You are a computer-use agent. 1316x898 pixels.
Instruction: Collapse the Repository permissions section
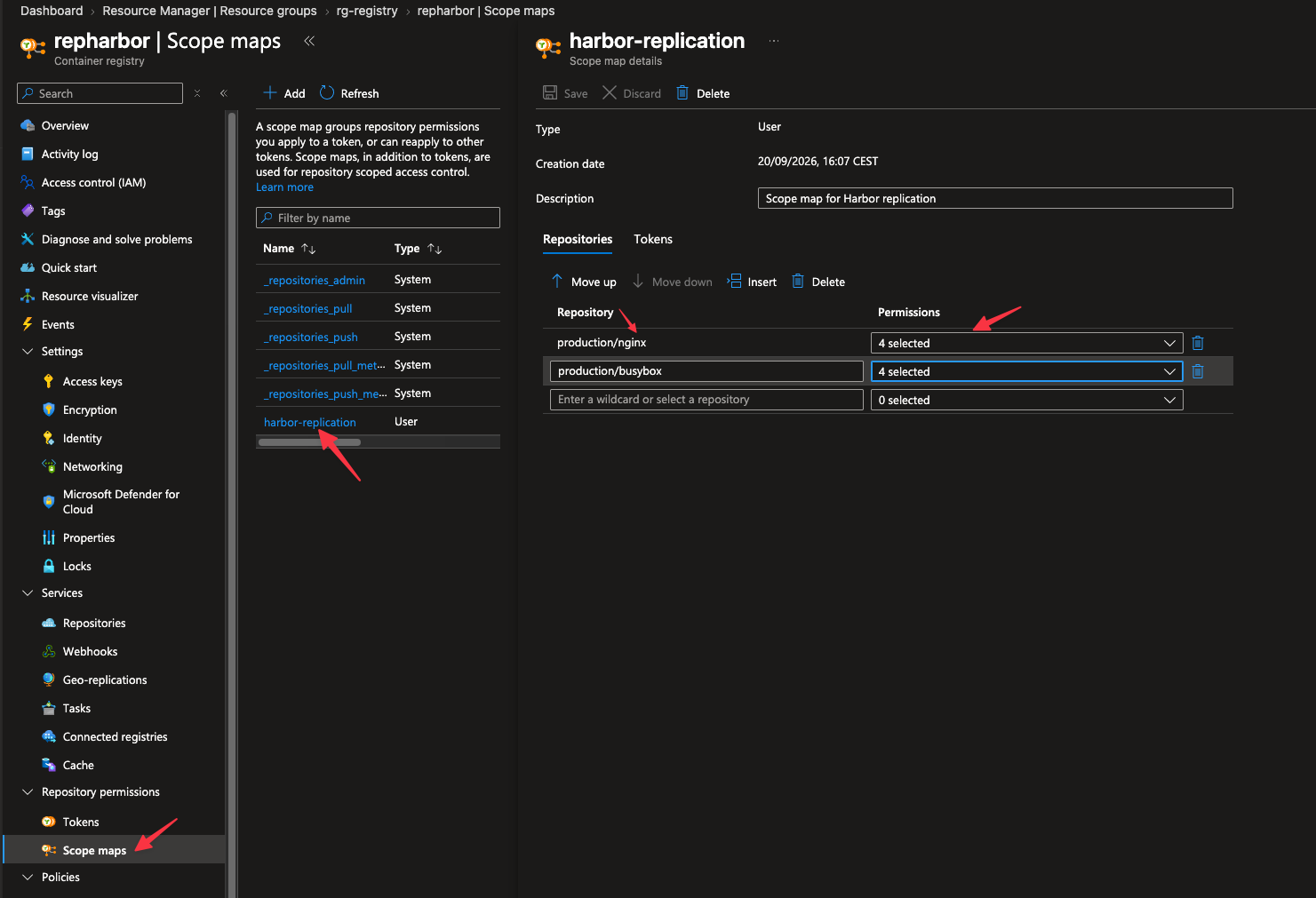28,791
